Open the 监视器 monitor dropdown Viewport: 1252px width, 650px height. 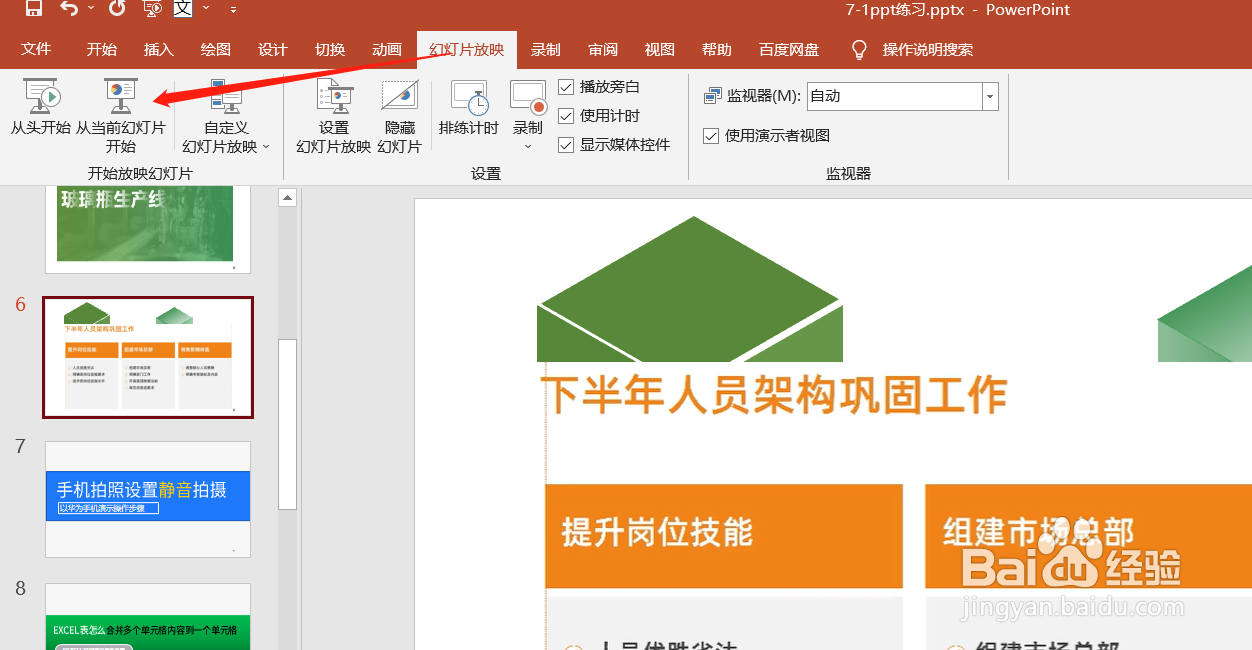[989, 96]
